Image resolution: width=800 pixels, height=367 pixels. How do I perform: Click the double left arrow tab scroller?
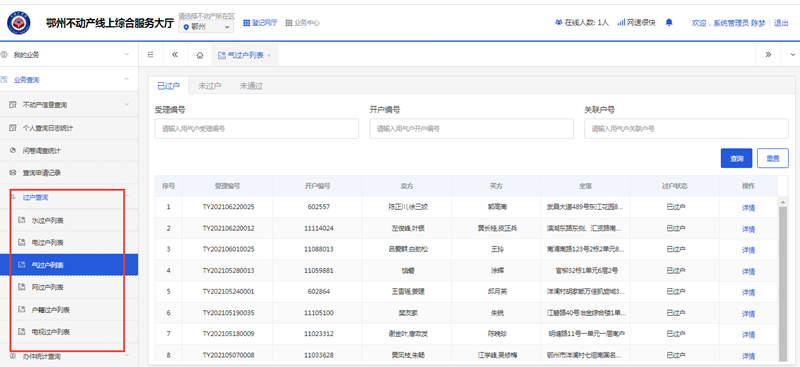point(175,55)
